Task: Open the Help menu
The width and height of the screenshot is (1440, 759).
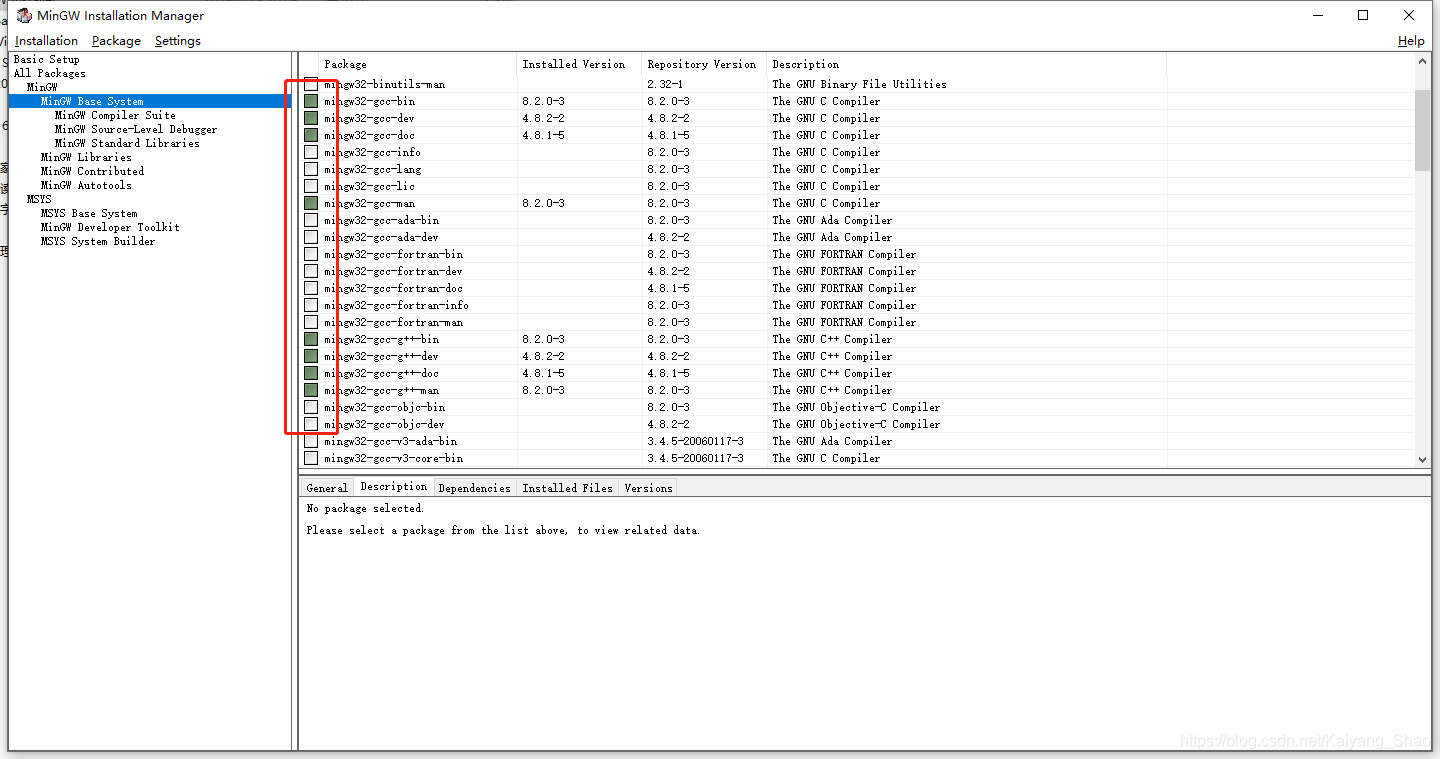Action: click(1411, 41)
